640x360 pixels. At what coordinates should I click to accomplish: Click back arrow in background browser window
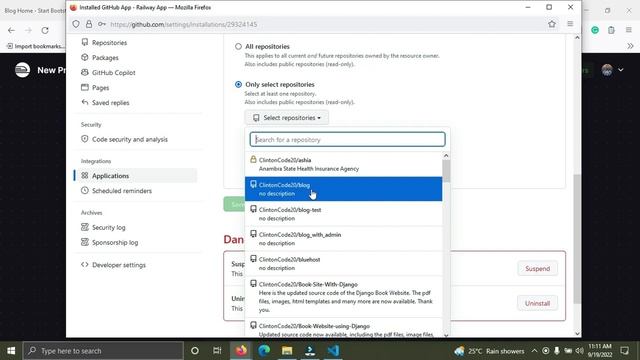tap(11, 30)
